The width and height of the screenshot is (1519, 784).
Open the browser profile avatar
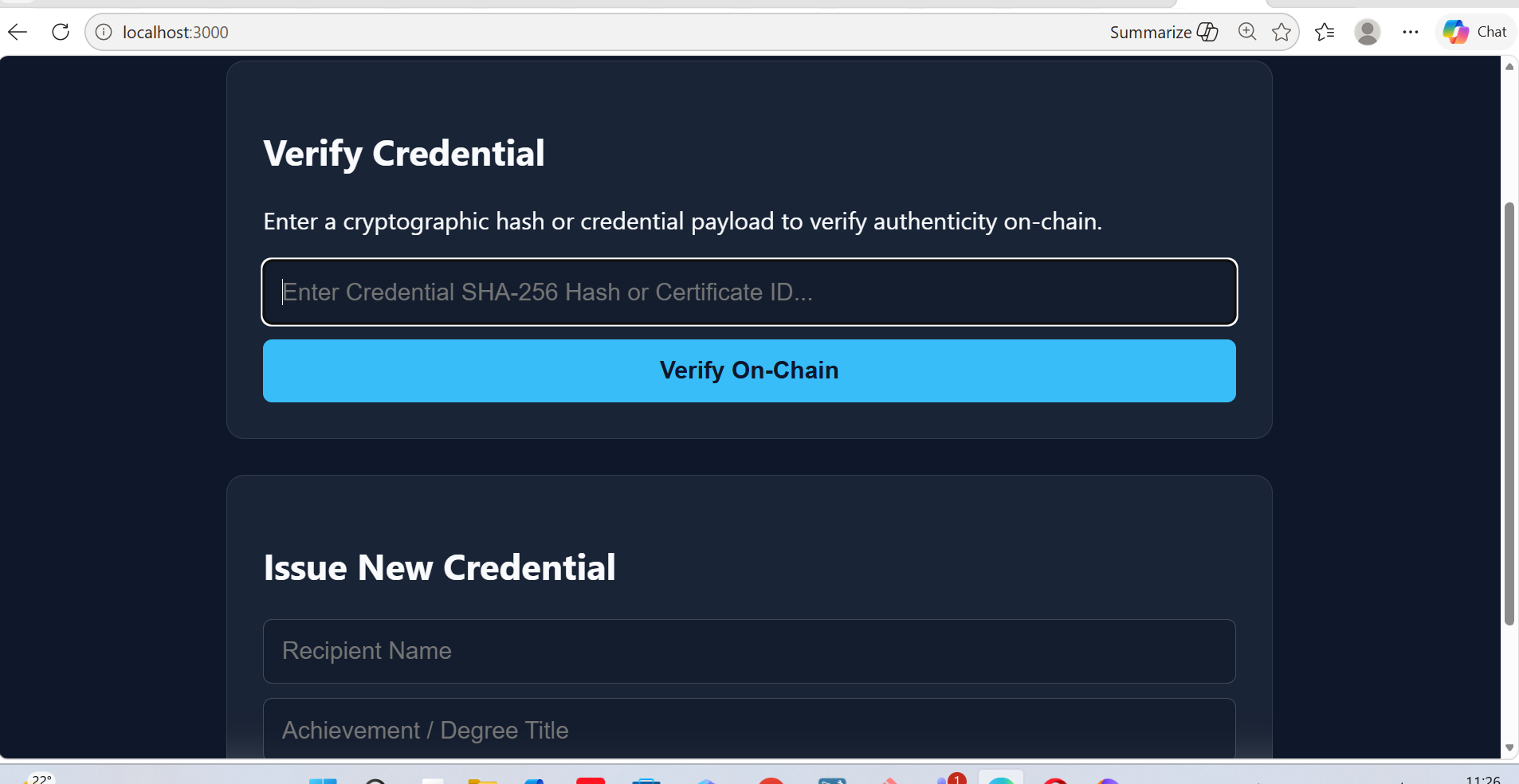tap(1368, 32)
